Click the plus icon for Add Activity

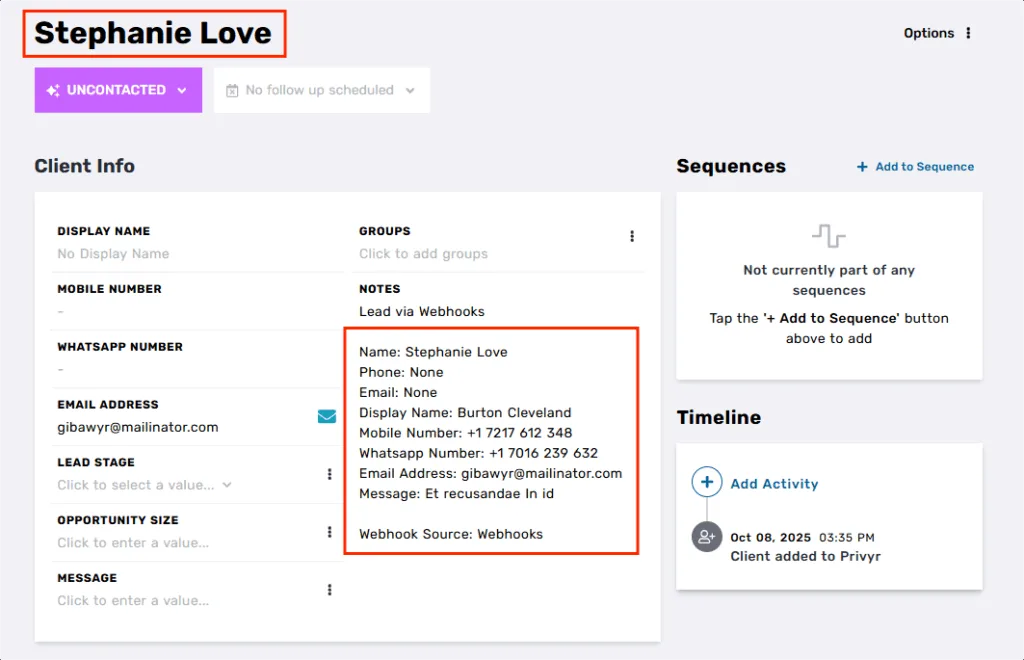click(707, 482)
